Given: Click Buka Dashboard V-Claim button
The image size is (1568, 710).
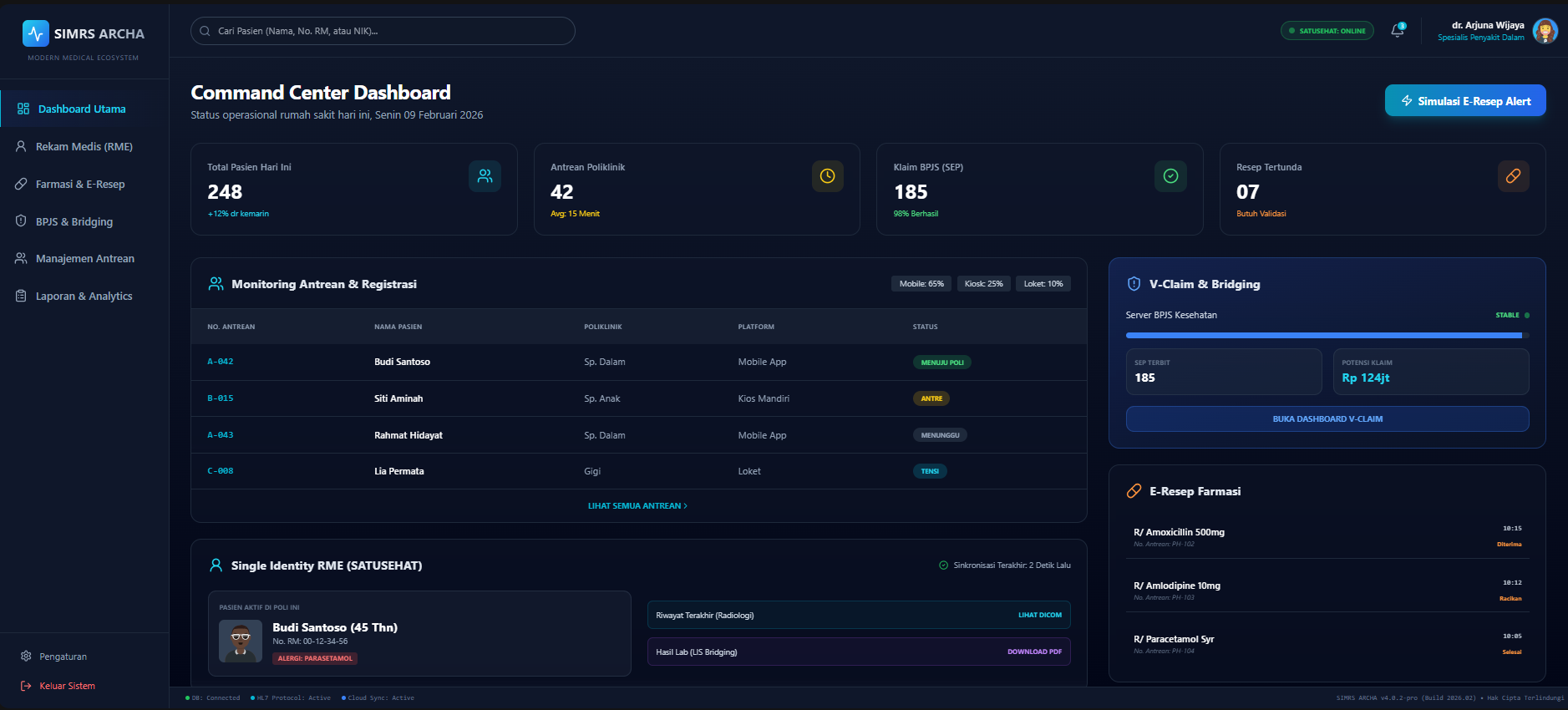Looking at the screenshot, I should (x=1327, y=419).
